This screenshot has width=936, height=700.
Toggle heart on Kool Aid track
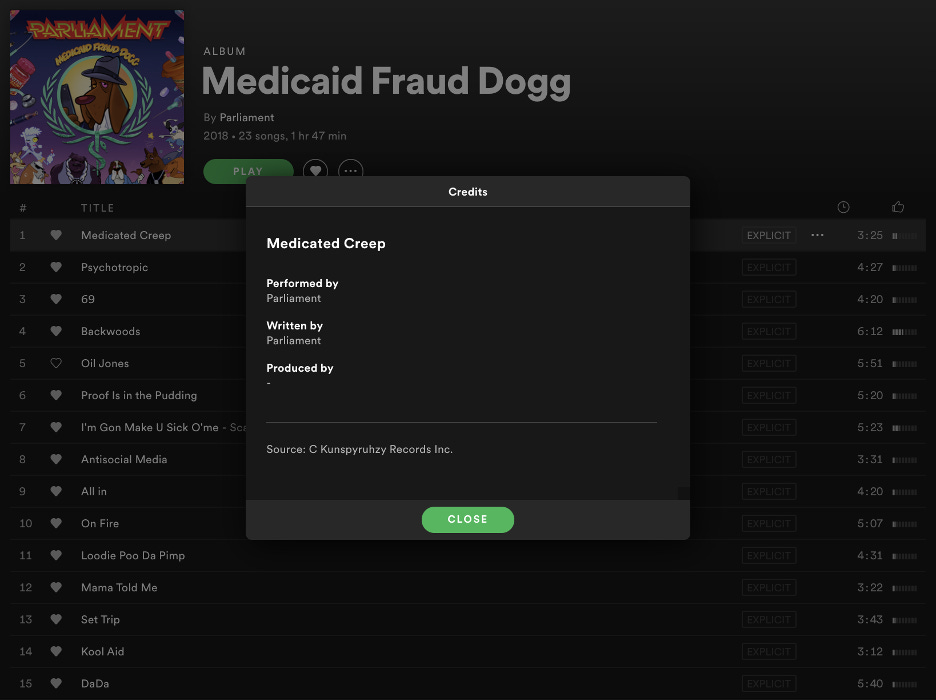pyautogui.click(x=56, y=651)
